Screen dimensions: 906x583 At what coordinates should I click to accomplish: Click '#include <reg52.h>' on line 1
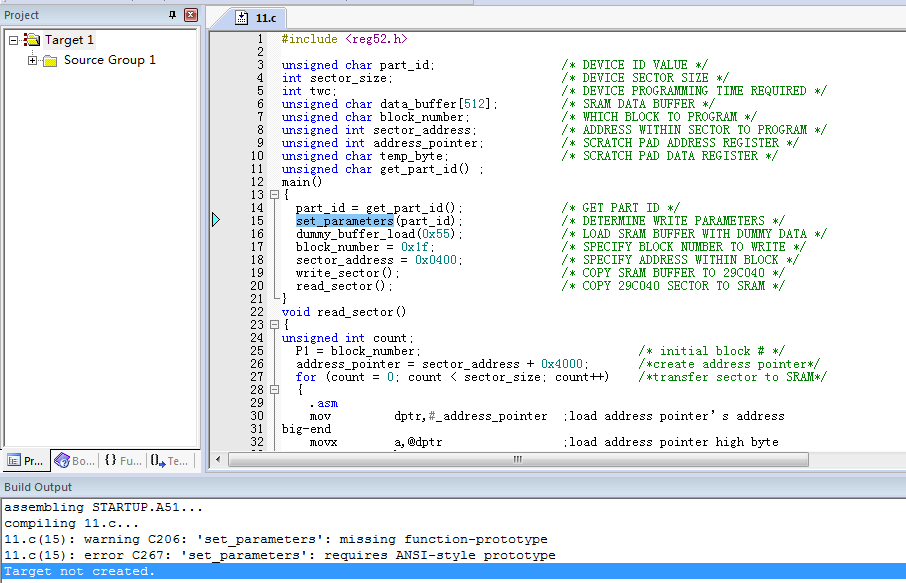[x=344, y=39]
